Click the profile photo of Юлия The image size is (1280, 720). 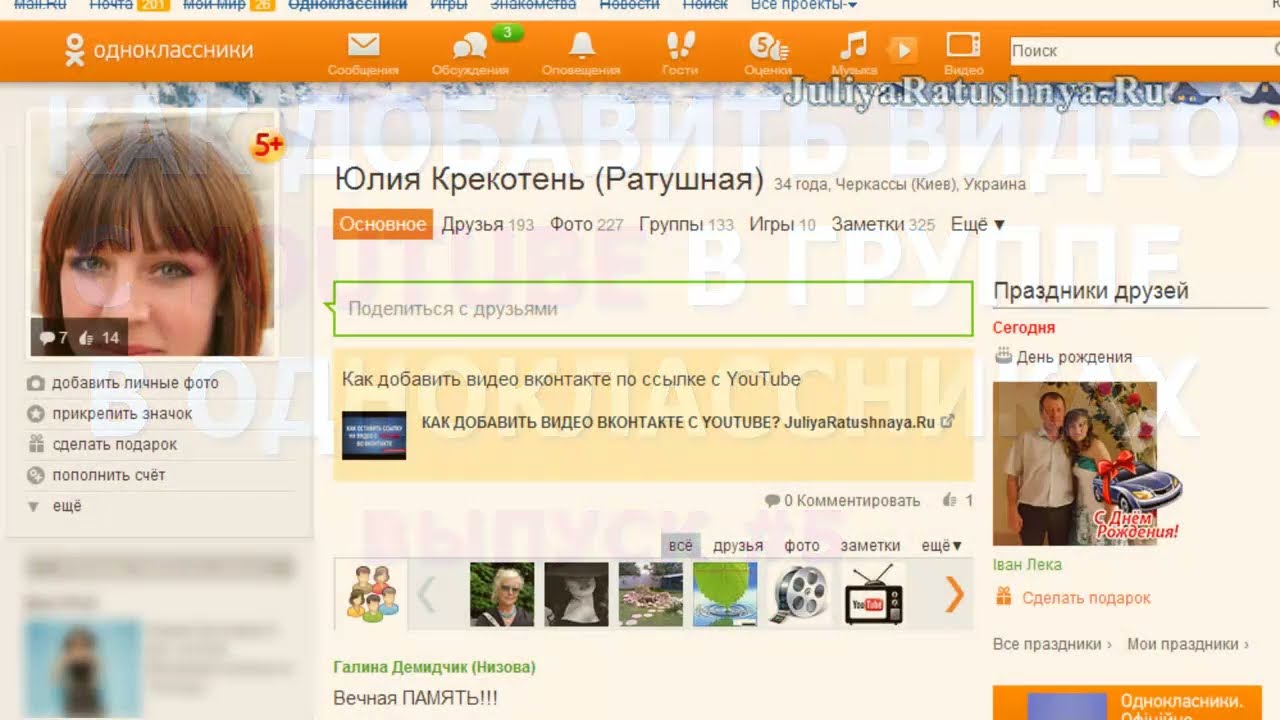point(152,232)
